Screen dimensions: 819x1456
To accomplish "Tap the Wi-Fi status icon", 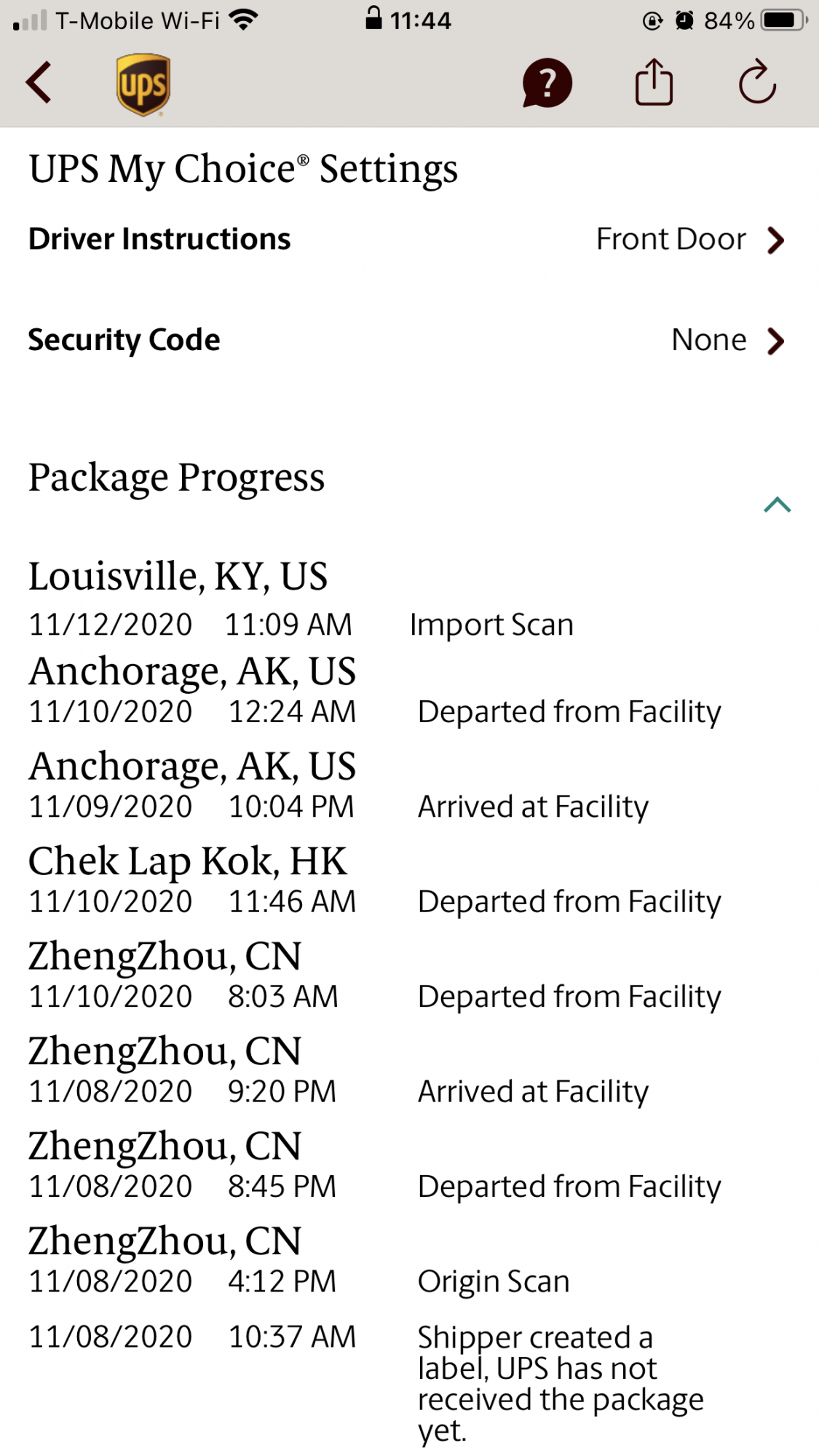I will tap(243, 20).
